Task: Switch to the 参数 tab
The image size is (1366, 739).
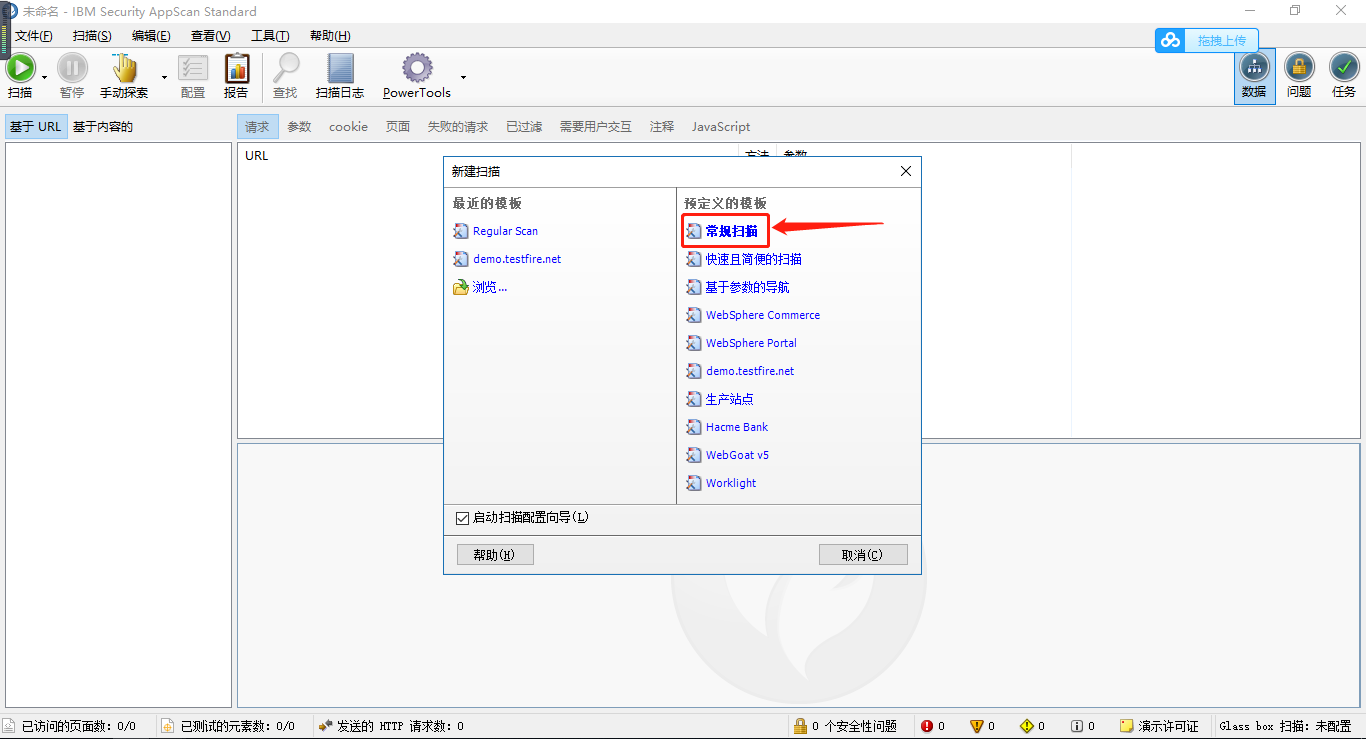Action: [299, 127]
